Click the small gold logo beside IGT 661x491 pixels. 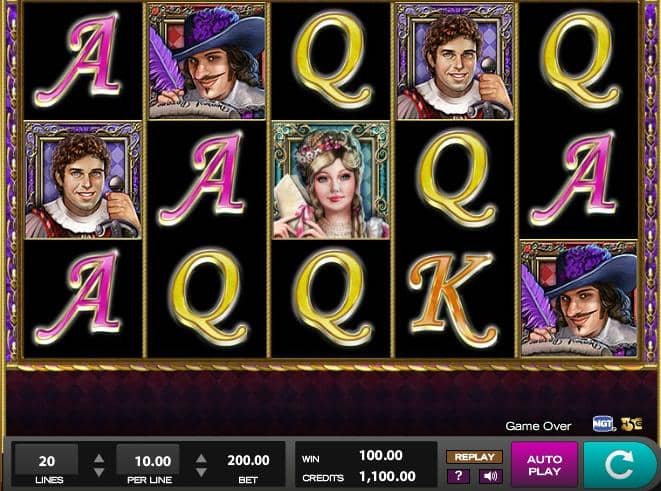pos(631,424)
